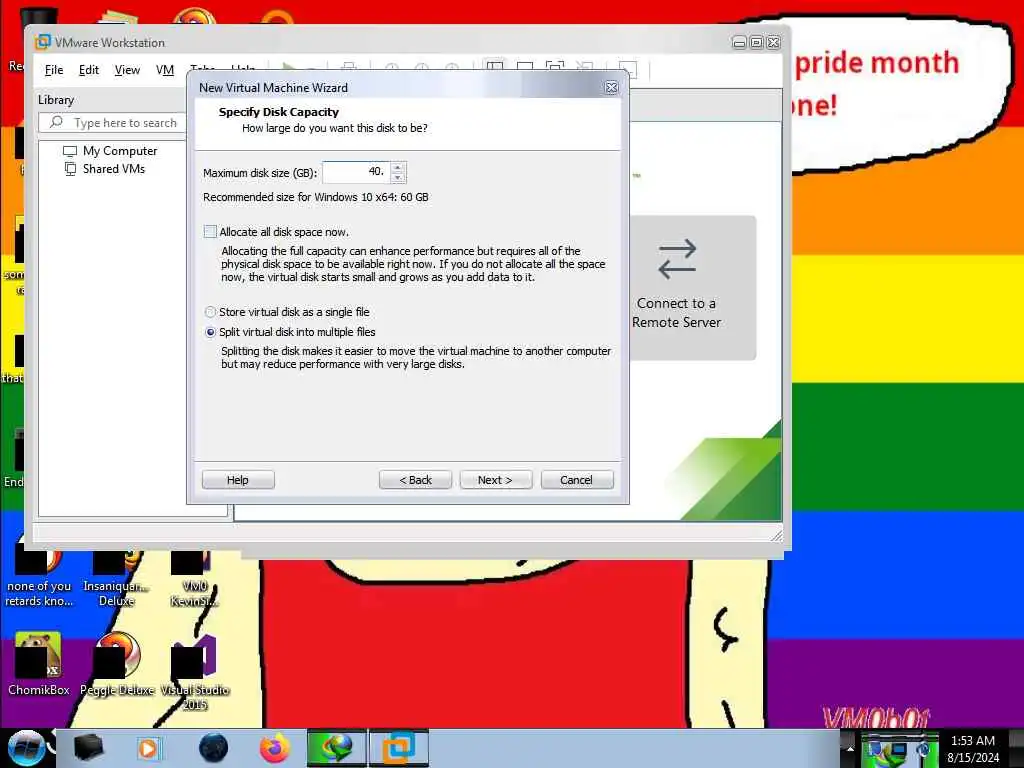
Task: Click the Maximum disk size field
Action: [x=357, y=172]
